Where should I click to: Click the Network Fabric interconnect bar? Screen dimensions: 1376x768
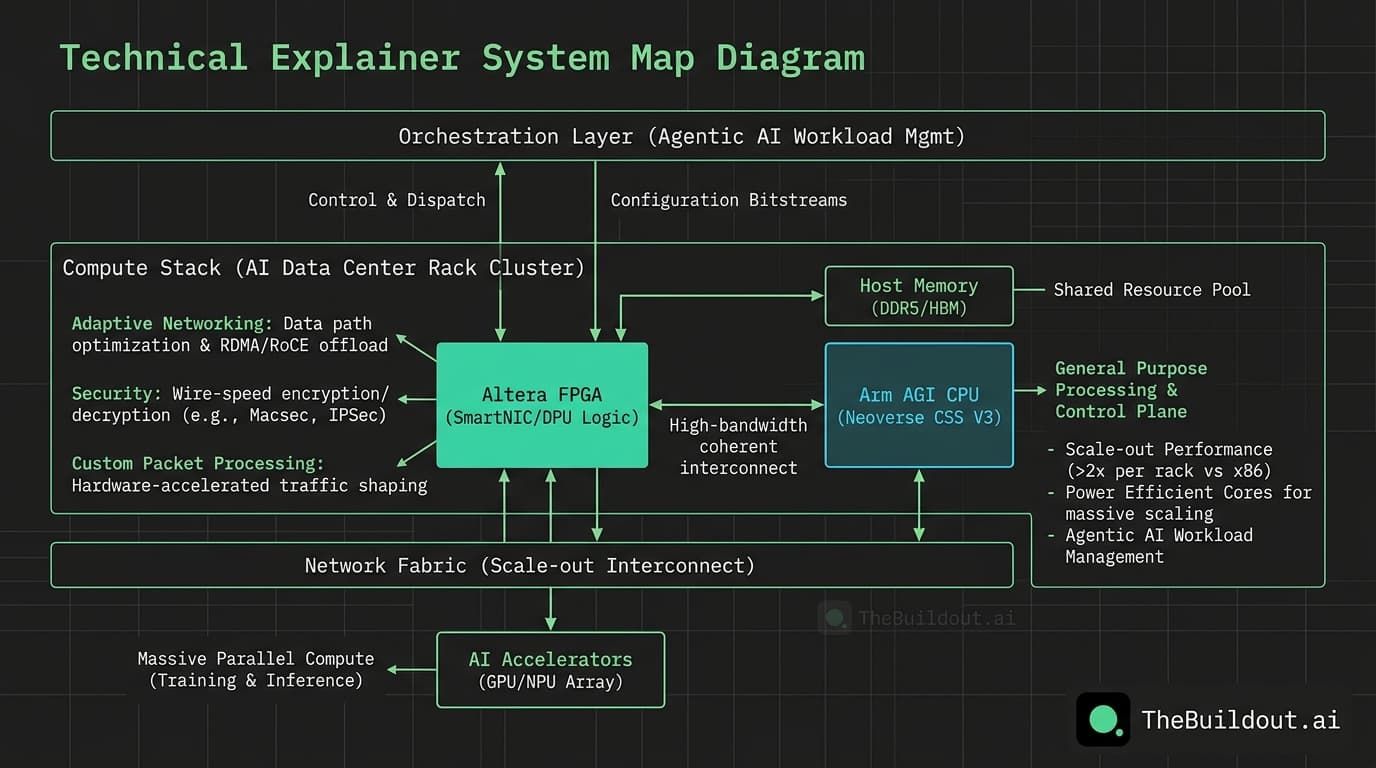(x=530, y=565)
